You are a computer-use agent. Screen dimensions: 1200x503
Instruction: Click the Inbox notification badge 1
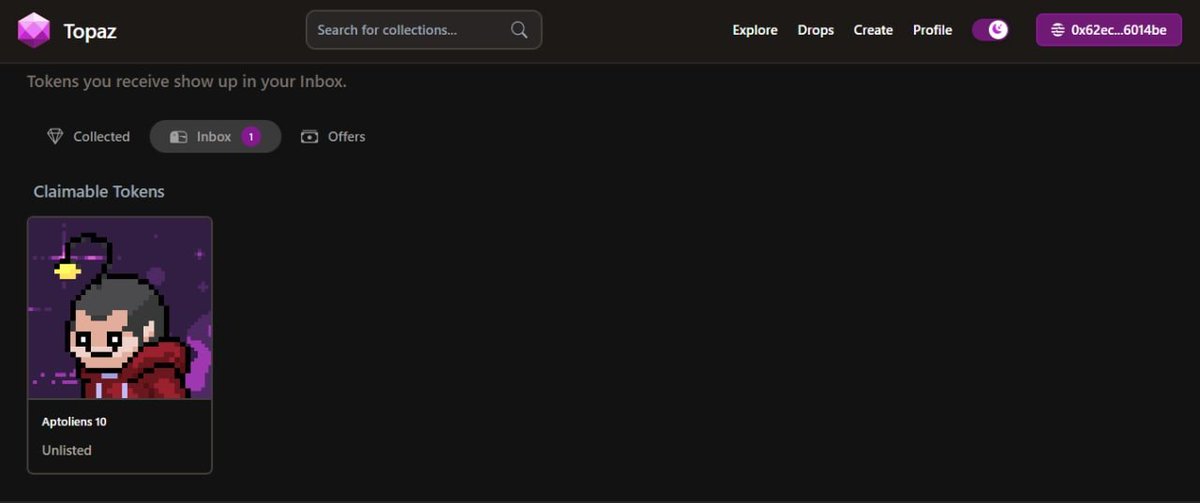250,136
